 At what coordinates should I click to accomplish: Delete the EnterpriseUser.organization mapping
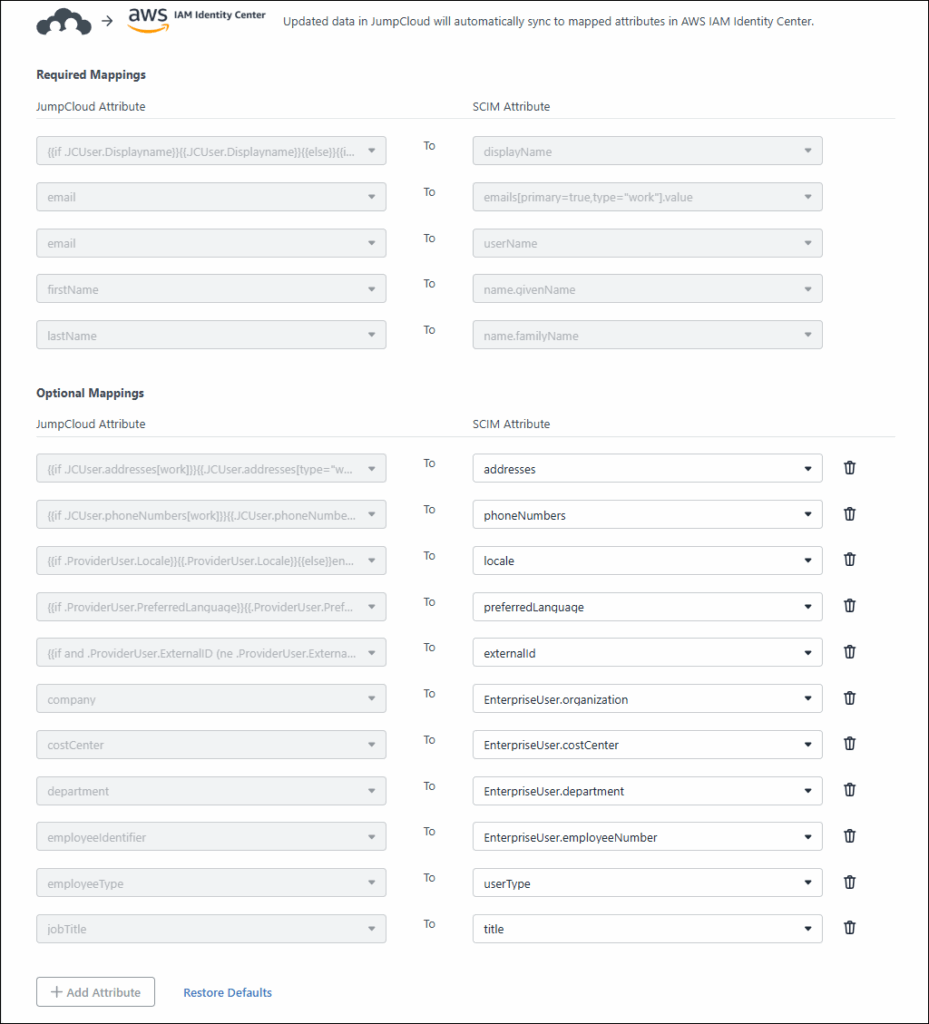tap(849, 698)
